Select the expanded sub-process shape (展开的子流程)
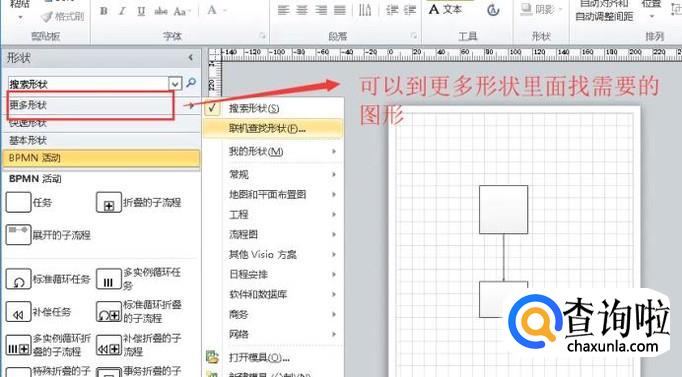This screenshot has height=377, width=682. [48, 235]
